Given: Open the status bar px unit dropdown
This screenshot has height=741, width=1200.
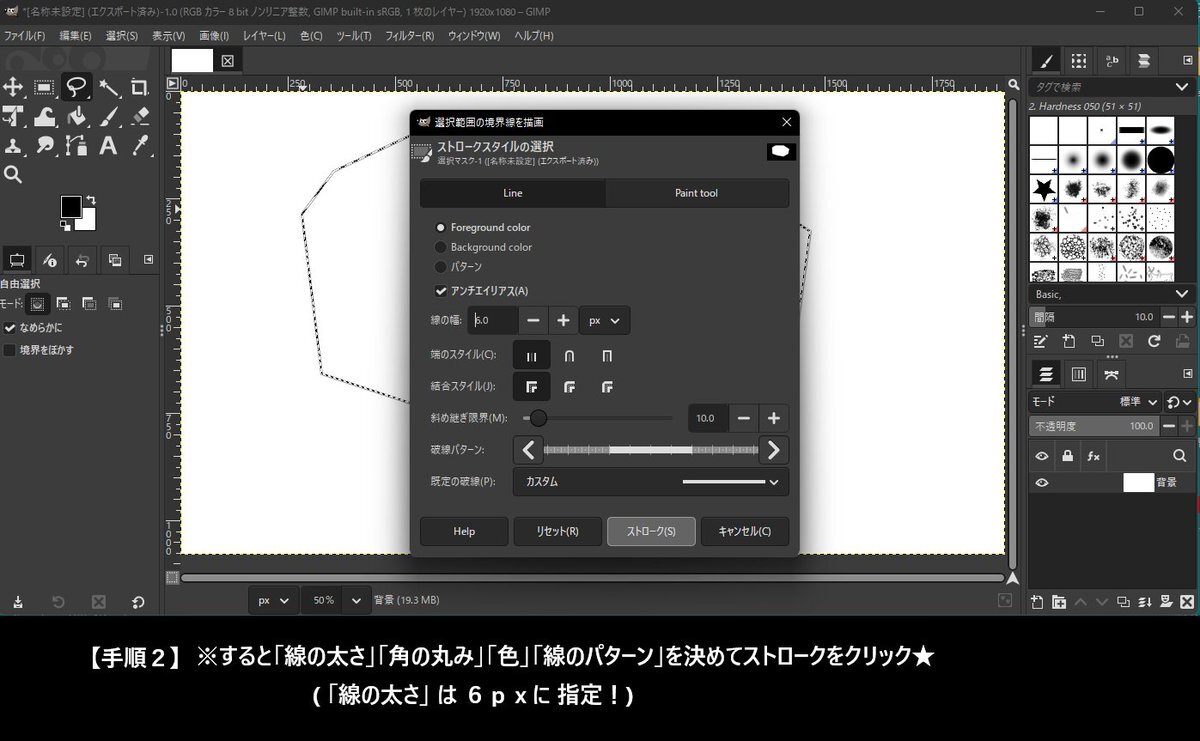Looking at the screenshot, I should [273, 600].
